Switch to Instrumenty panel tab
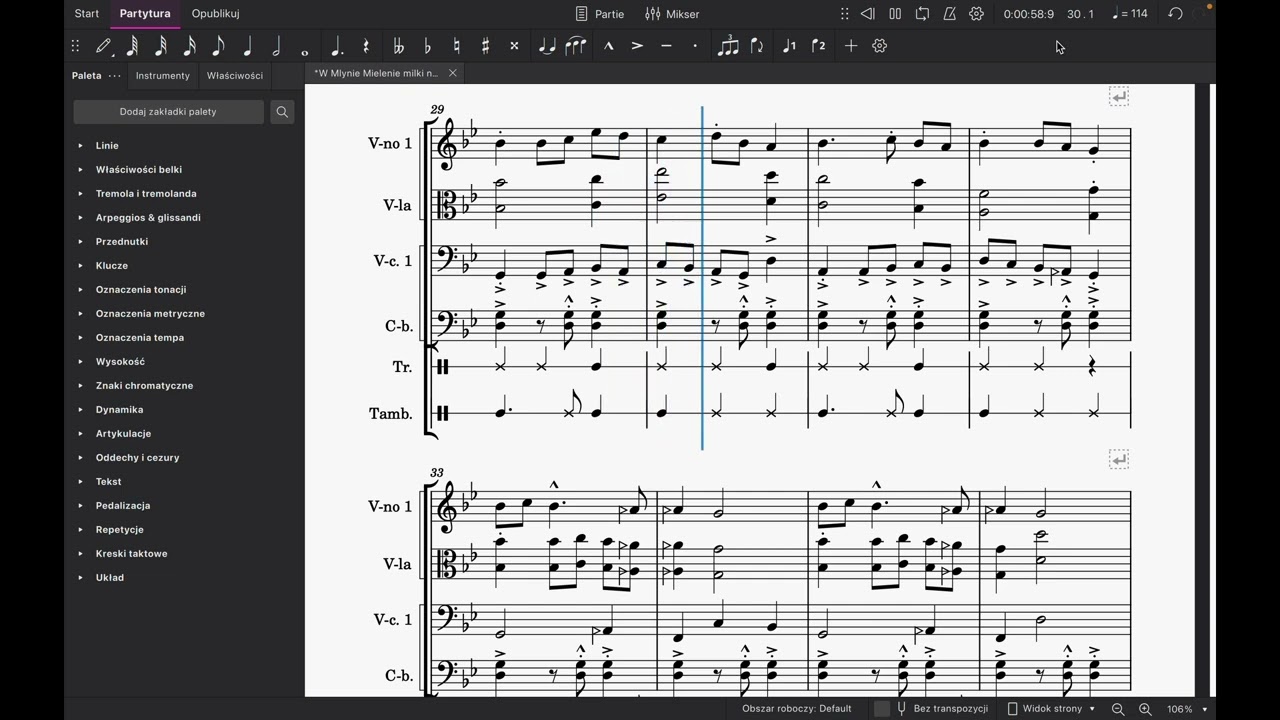 pos(163,76)
